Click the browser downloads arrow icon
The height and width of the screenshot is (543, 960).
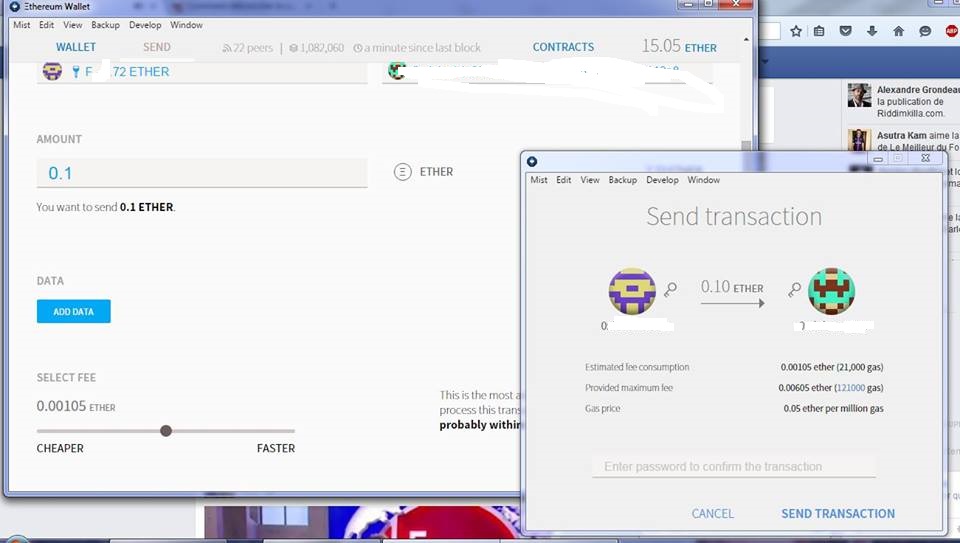[x=872, y=31]
